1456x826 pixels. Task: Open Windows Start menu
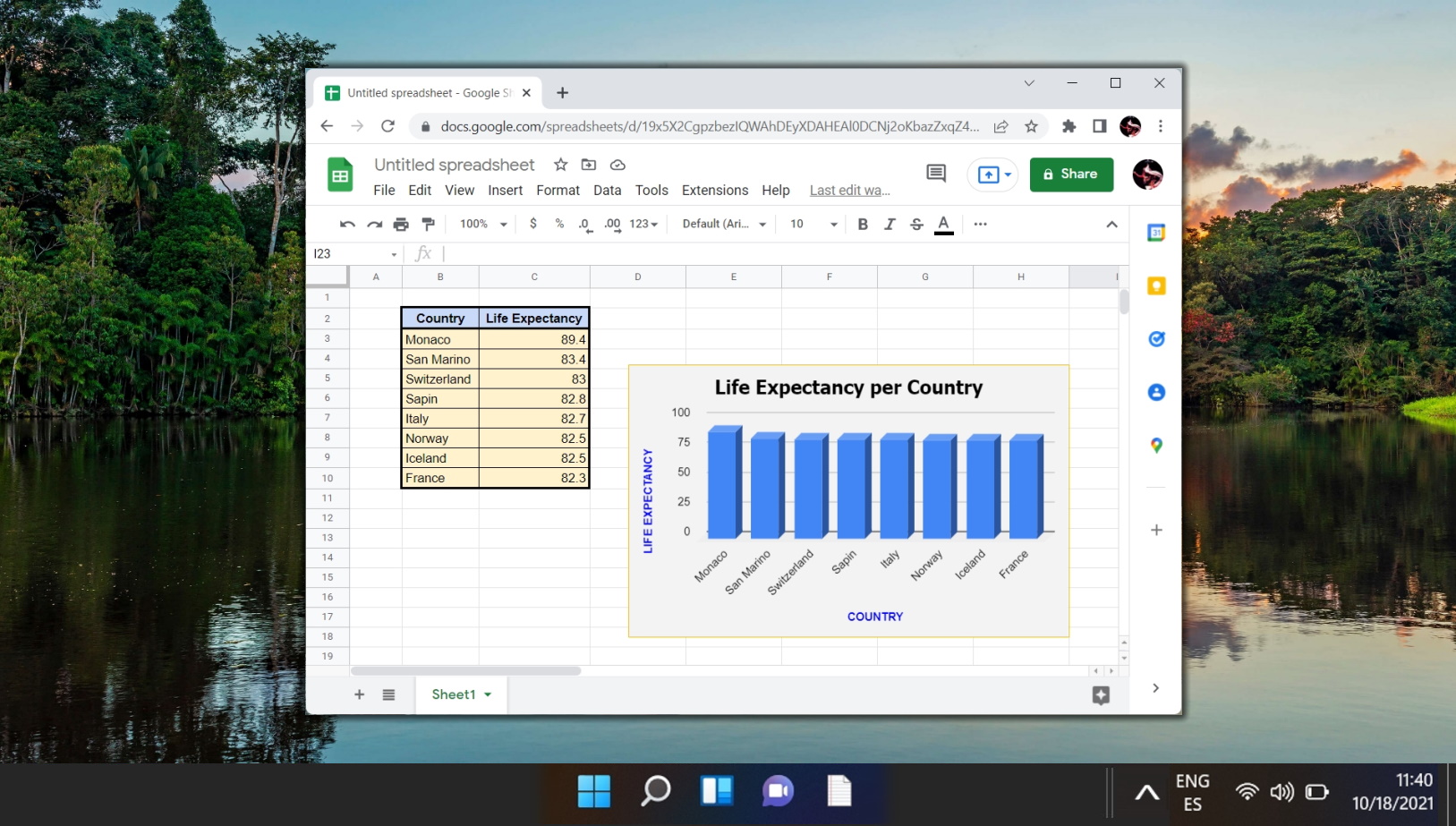tap(594, 791)
